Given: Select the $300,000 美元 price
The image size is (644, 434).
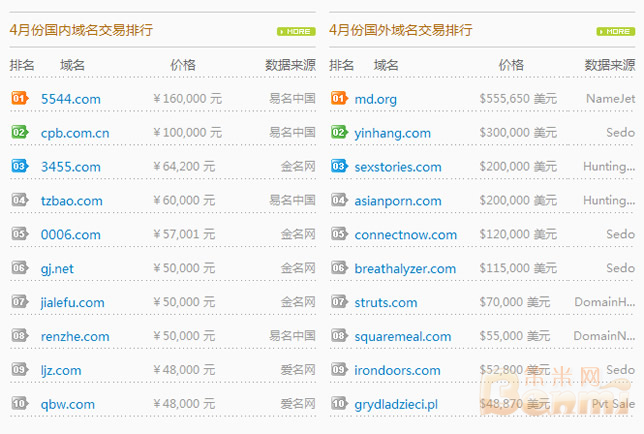Looking at the screenshot, I should point(518,132).
